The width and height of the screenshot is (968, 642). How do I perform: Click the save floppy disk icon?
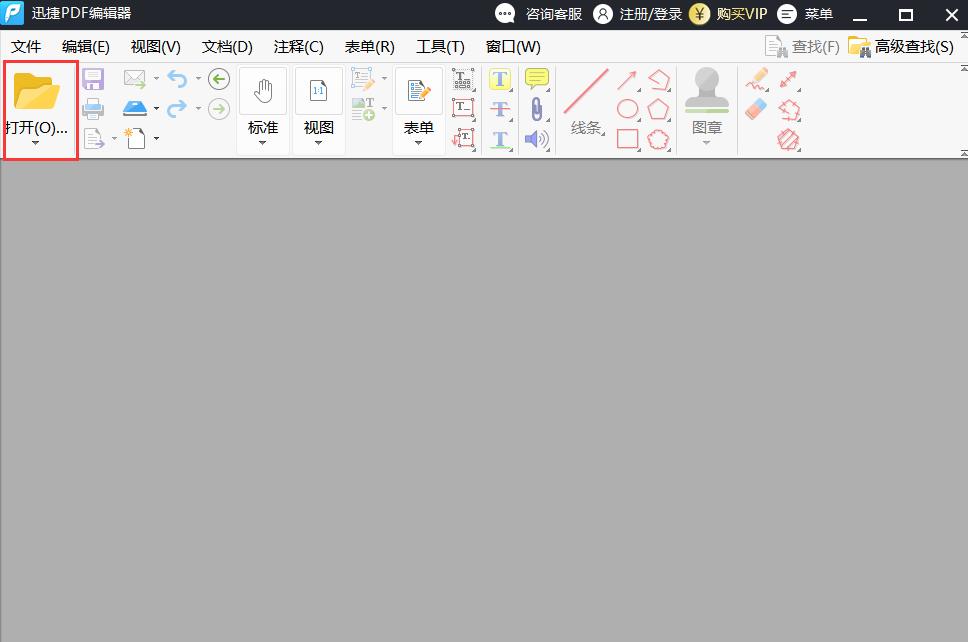click(x=93, y=80)
